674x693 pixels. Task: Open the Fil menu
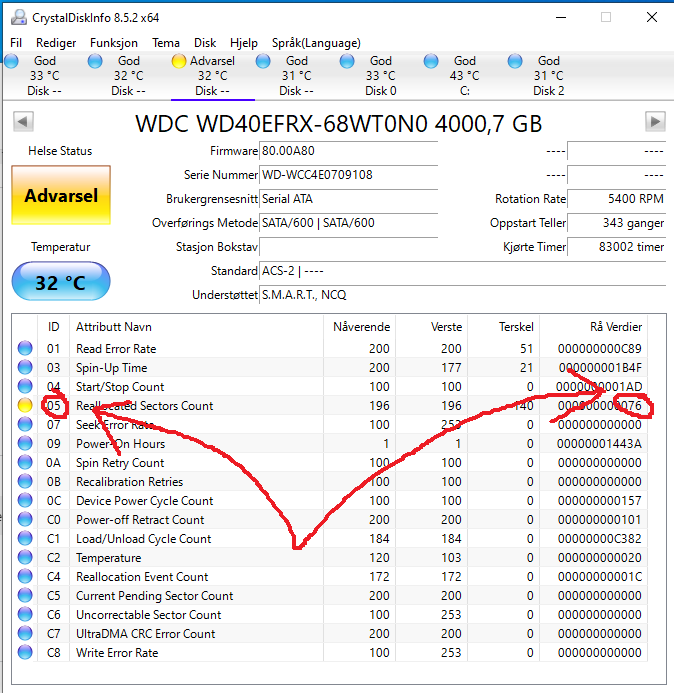point(16,43)
